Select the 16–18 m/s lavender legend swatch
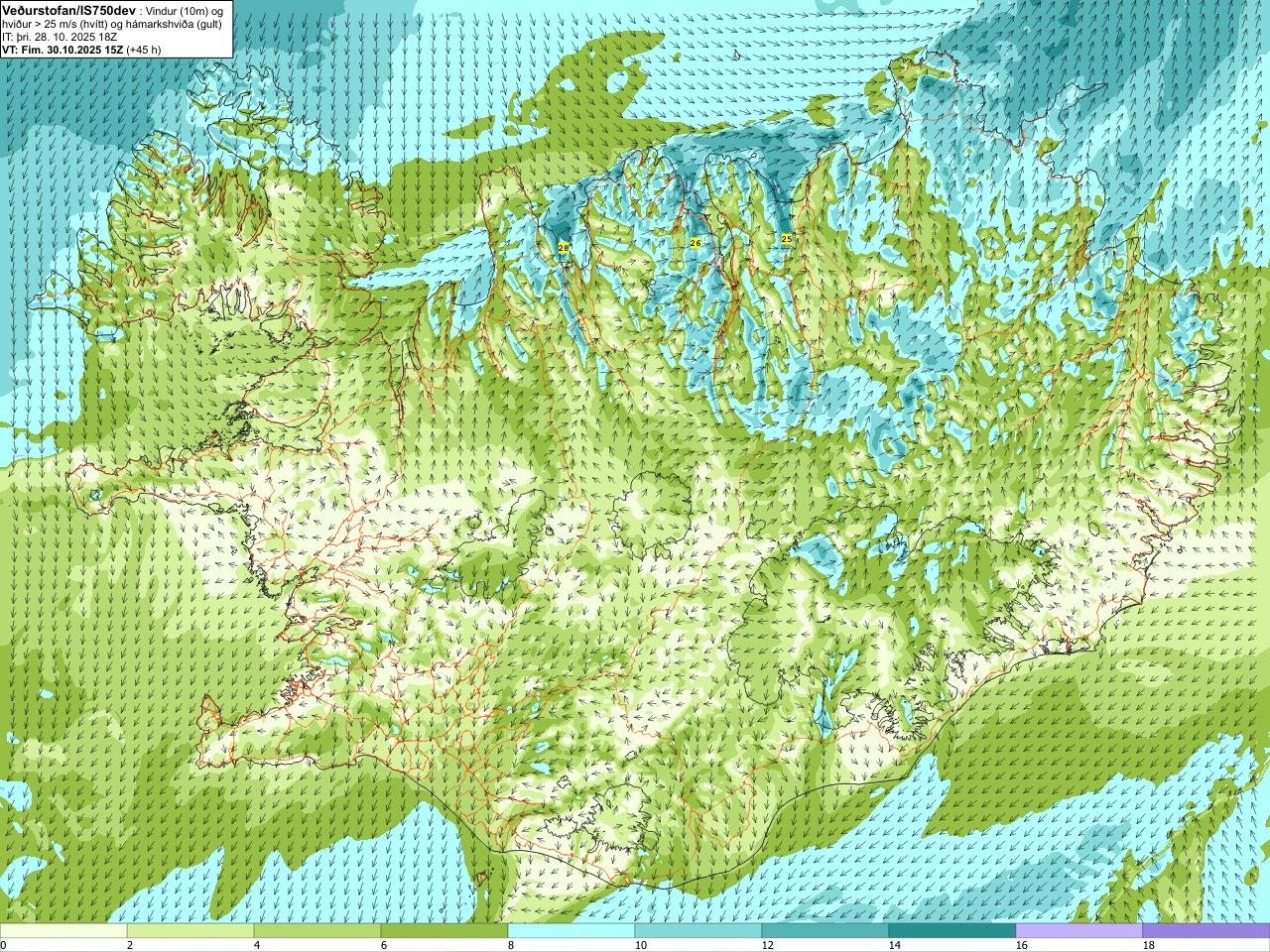Image resolution: width=1270 pixels, height=952 pixels. (1079, 931)
